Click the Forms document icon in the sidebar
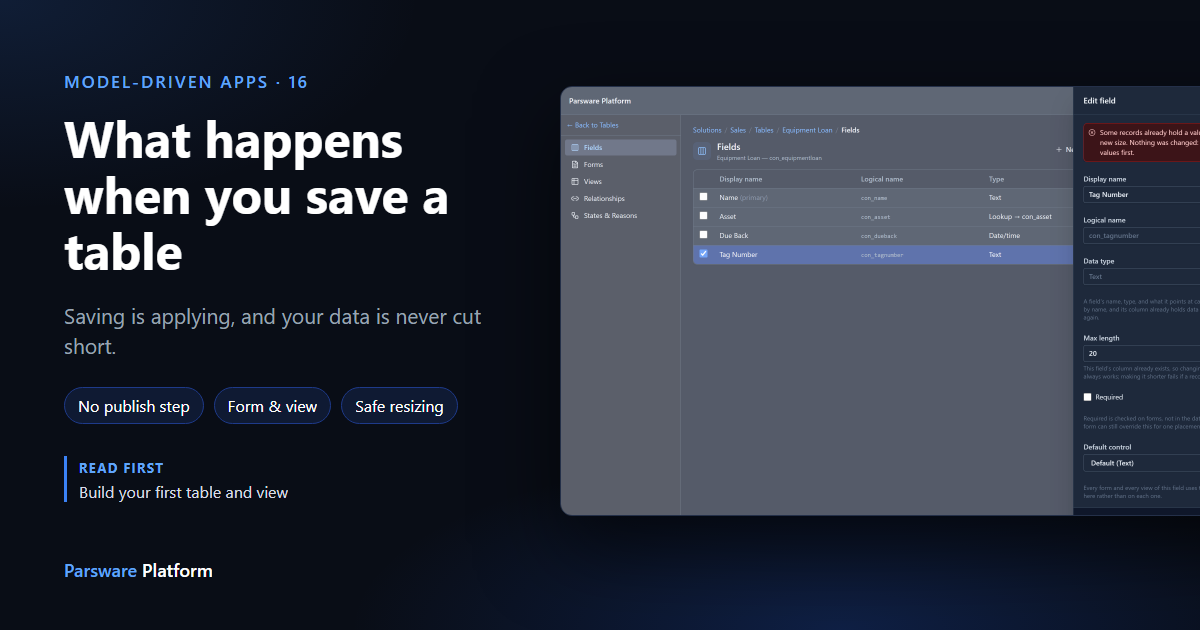The height and width of the screenshot is (630, 1200). point(573,165)
